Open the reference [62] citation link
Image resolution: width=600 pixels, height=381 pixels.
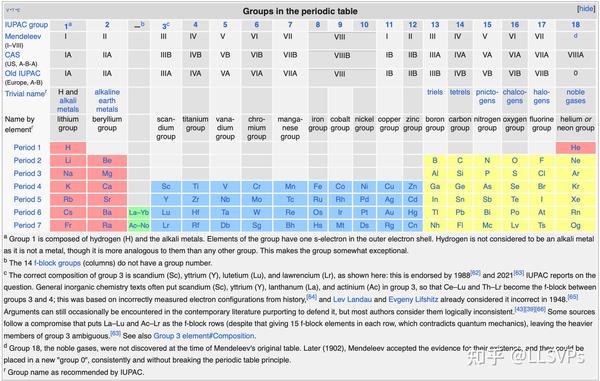(x=475, y=273)
